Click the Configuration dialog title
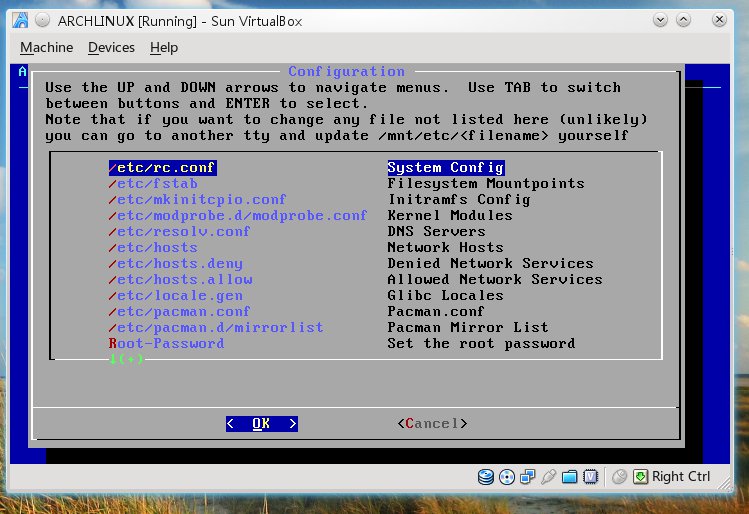The image size is (749, 514). click(346, 72)
